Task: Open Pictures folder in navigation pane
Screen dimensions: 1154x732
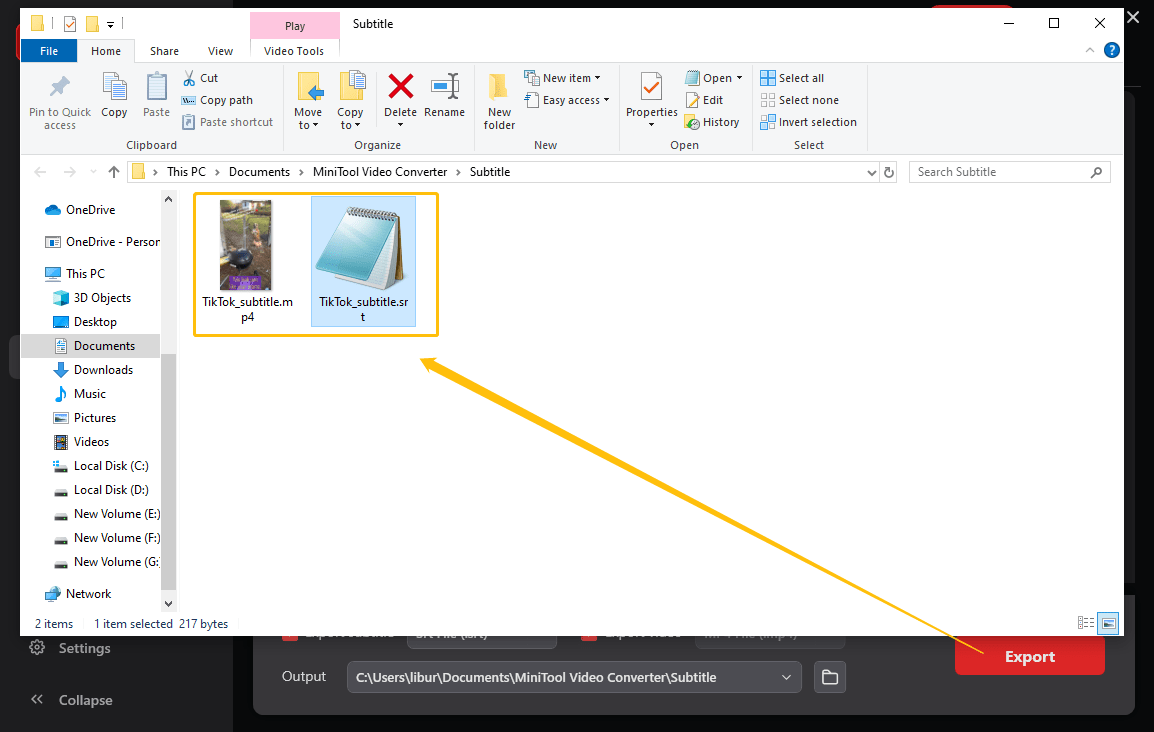Action: [x=85, y=418]
